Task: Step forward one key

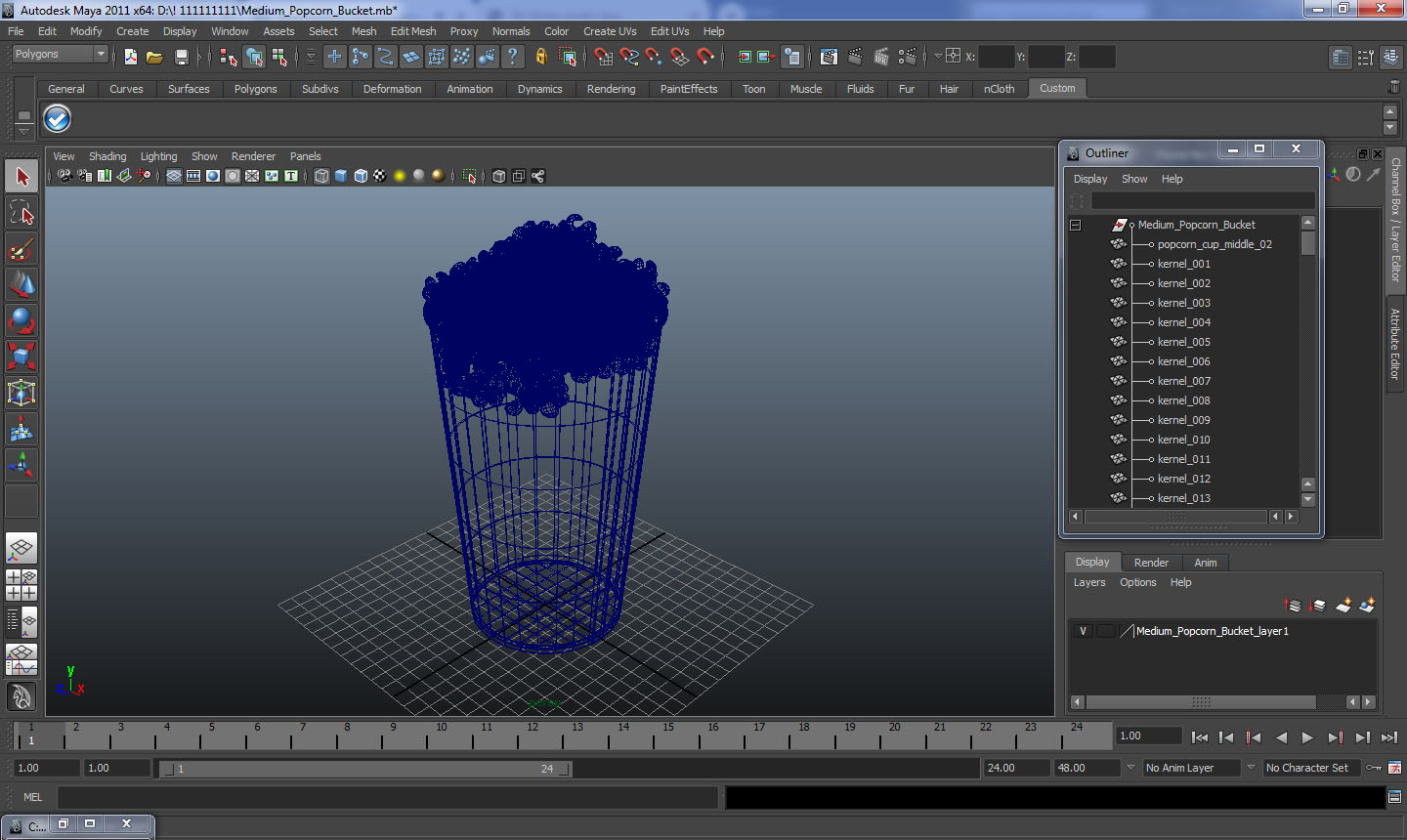Action: 1335,737
